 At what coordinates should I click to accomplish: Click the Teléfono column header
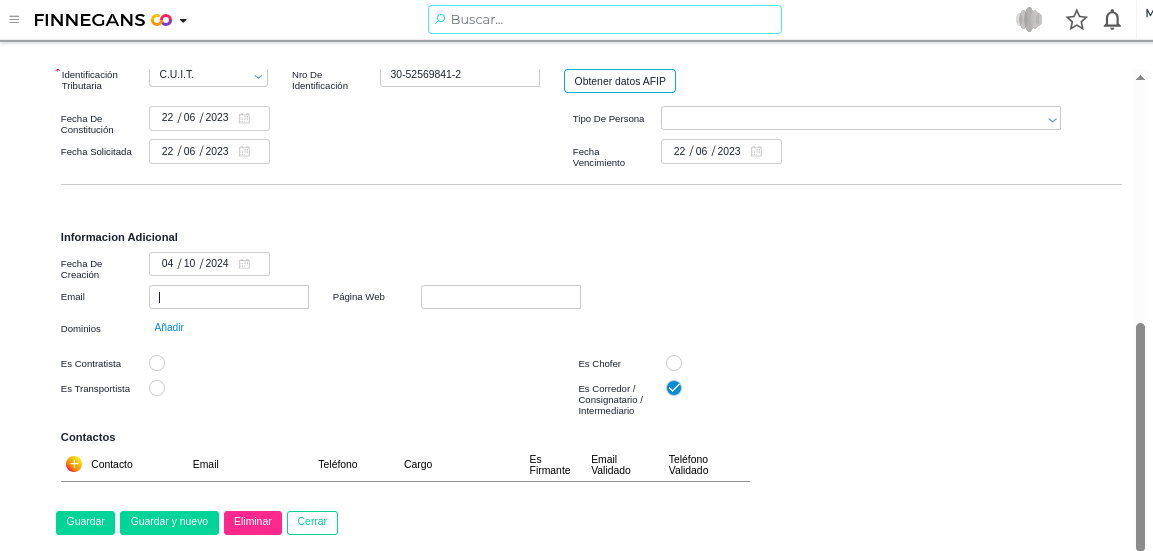(338, 464)
